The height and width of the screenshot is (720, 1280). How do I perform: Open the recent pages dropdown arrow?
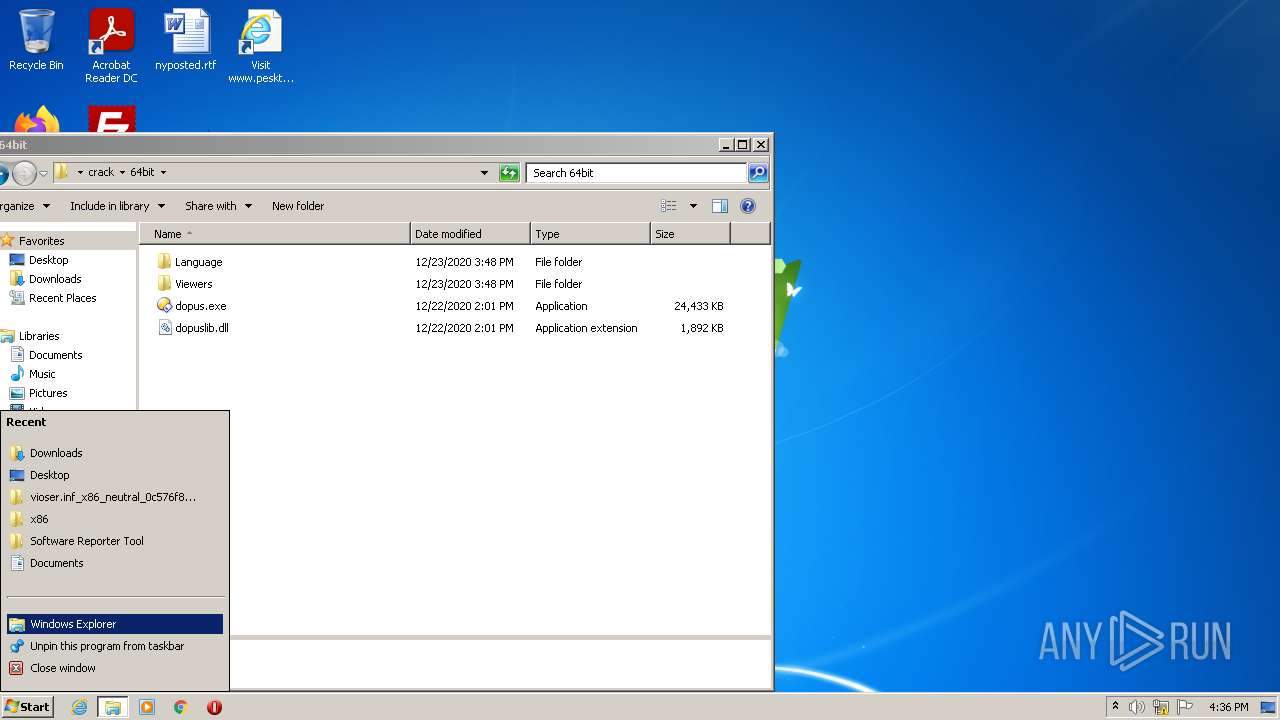(x=43, y=173)
